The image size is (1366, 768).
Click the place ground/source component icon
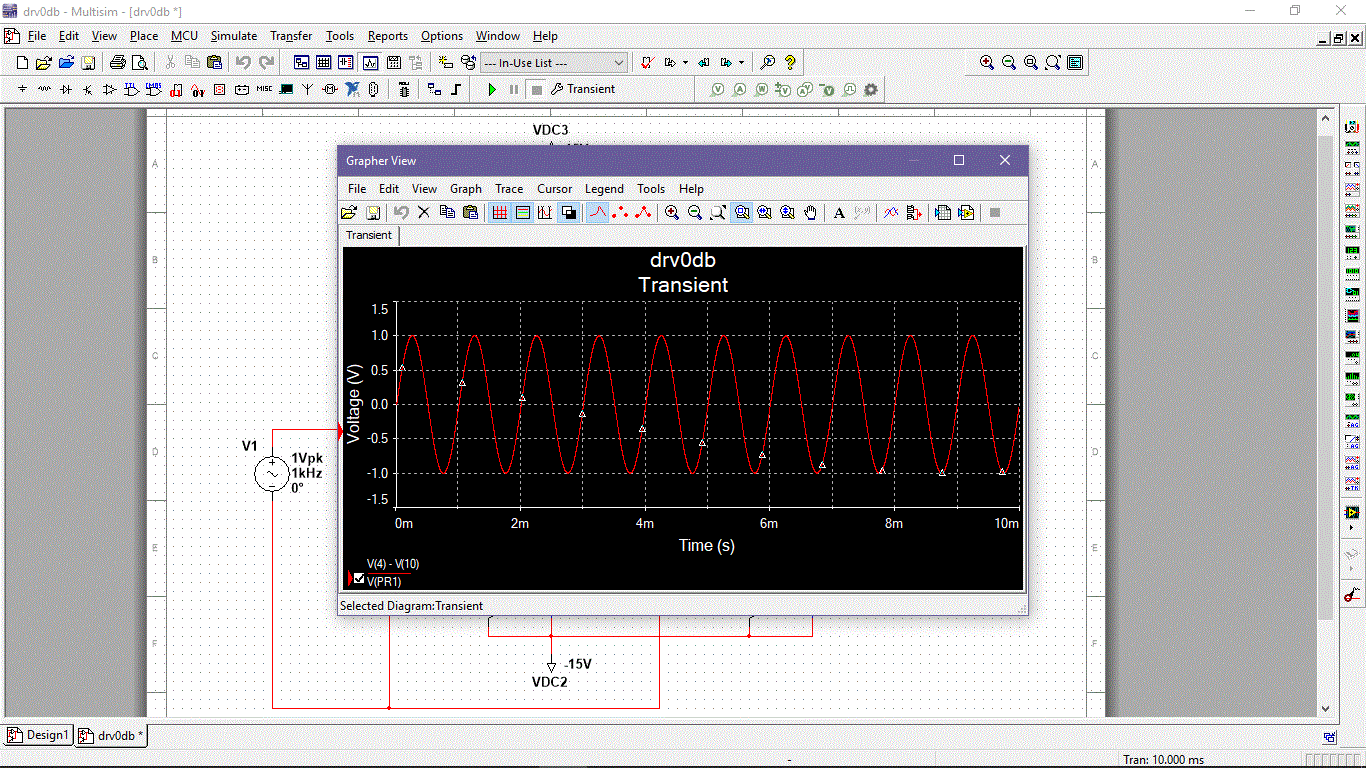22,90
